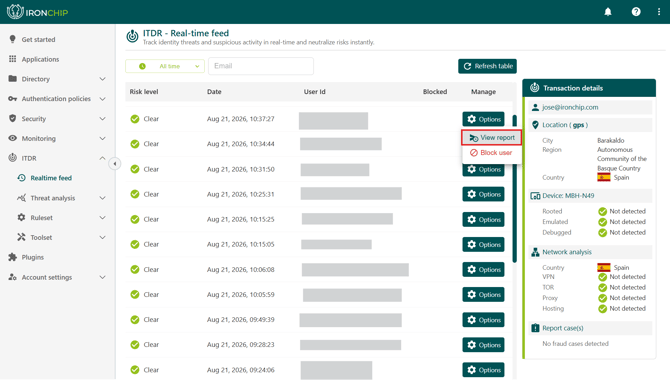This screenshot has width=670, height=380.
Task: Click the Blocked column header
Action: pyautogui.click(x=435, y=91)
